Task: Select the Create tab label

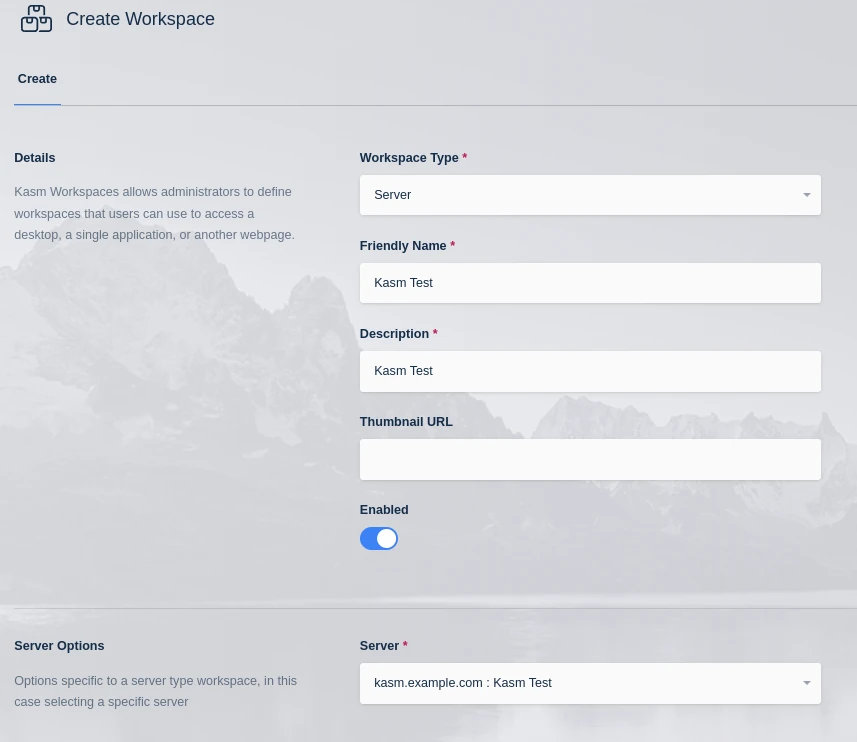Action: tap(37, 79)
